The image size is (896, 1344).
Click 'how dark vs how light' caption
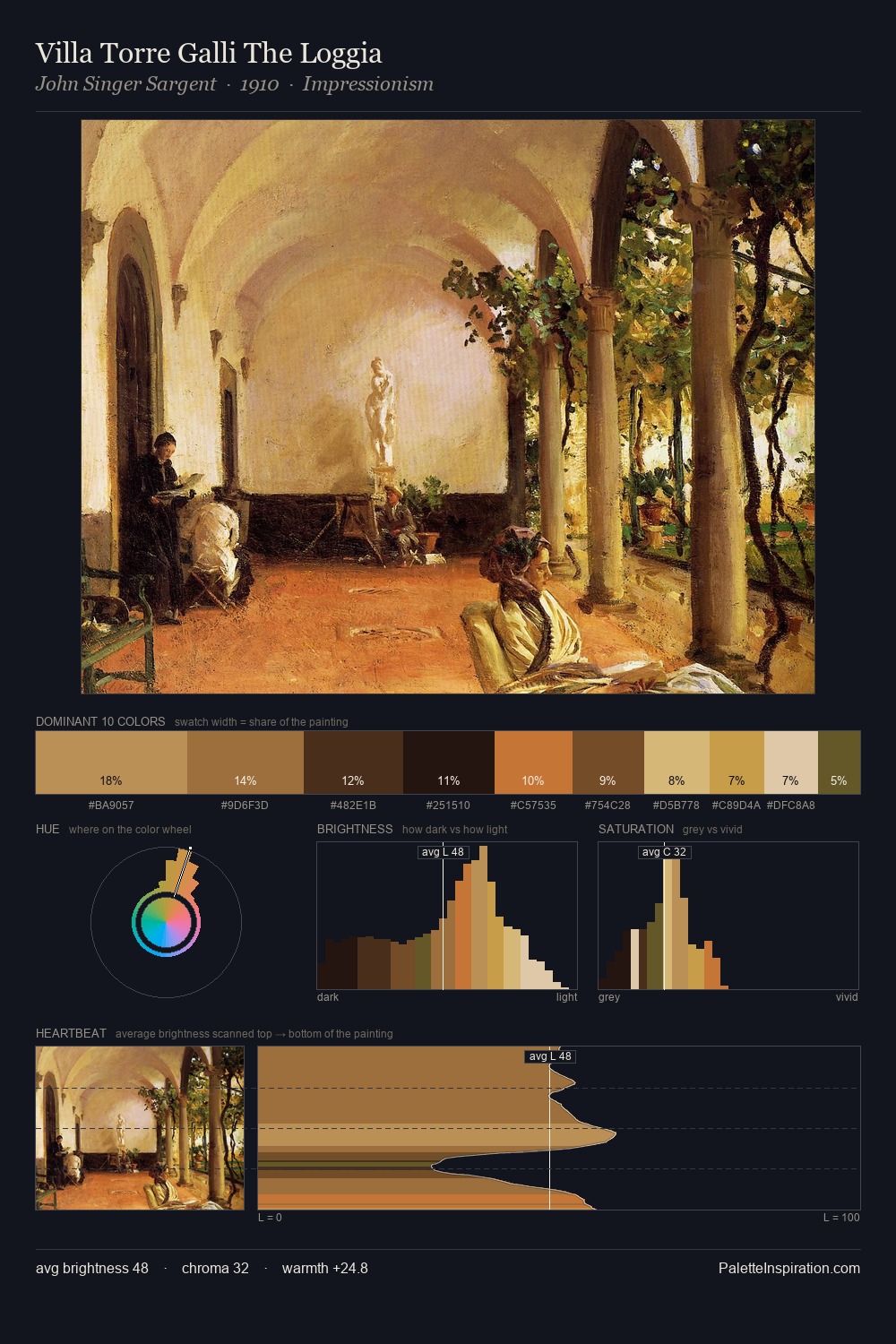click(x=455, y=830)
